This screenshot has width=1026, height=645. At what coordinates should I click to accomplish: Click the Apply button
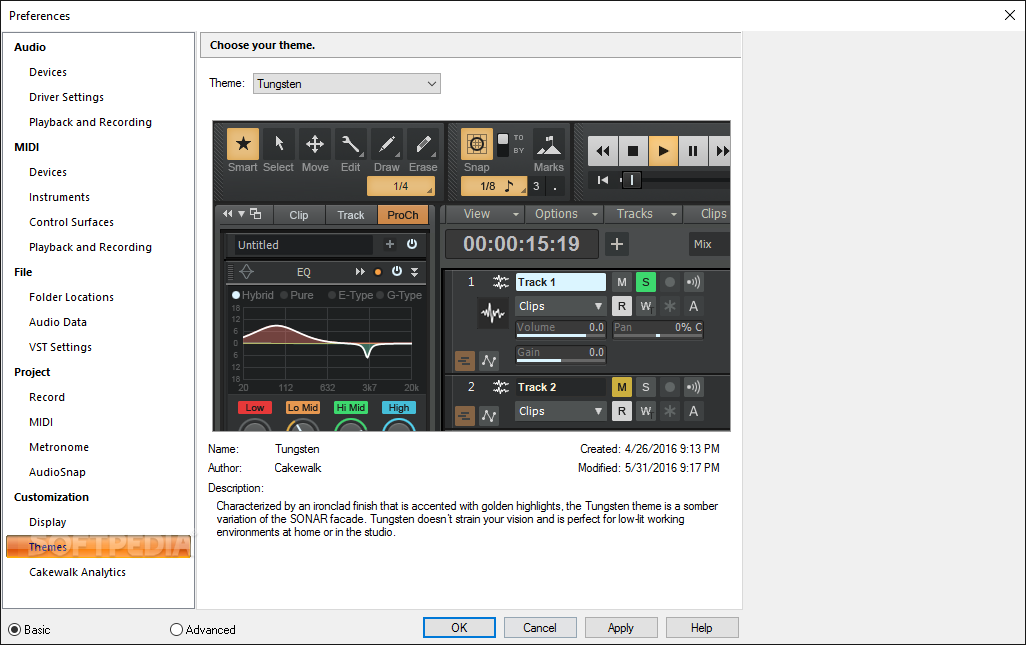click(620, 627)
